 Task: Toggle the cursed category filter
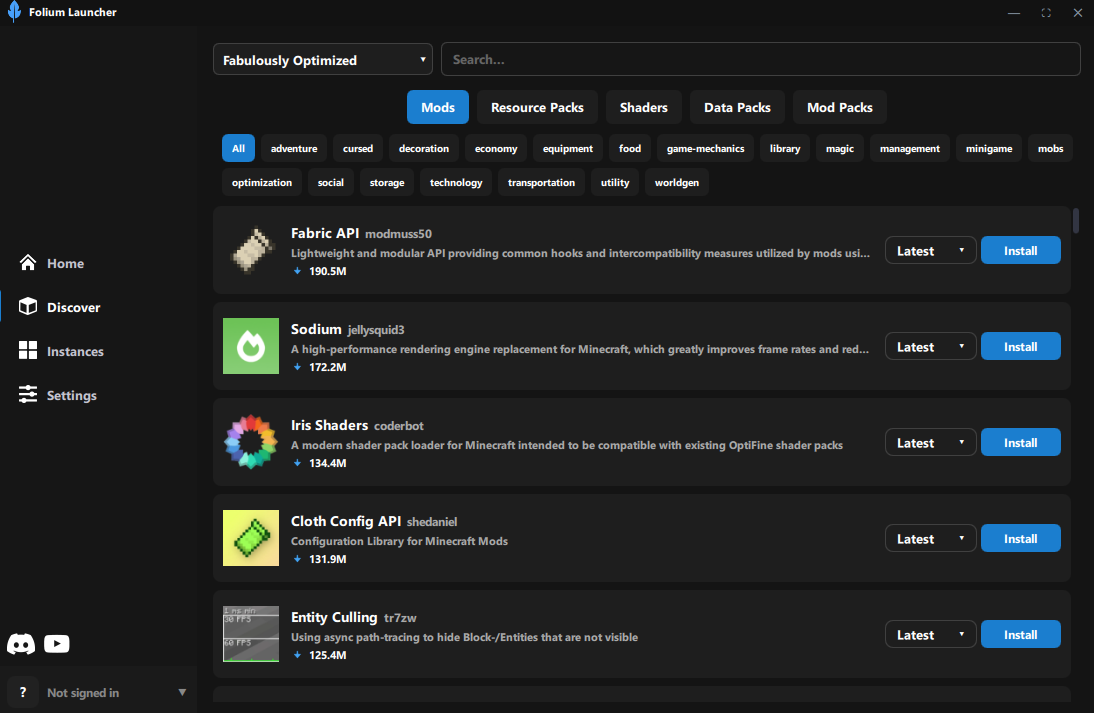pos(358,149)
